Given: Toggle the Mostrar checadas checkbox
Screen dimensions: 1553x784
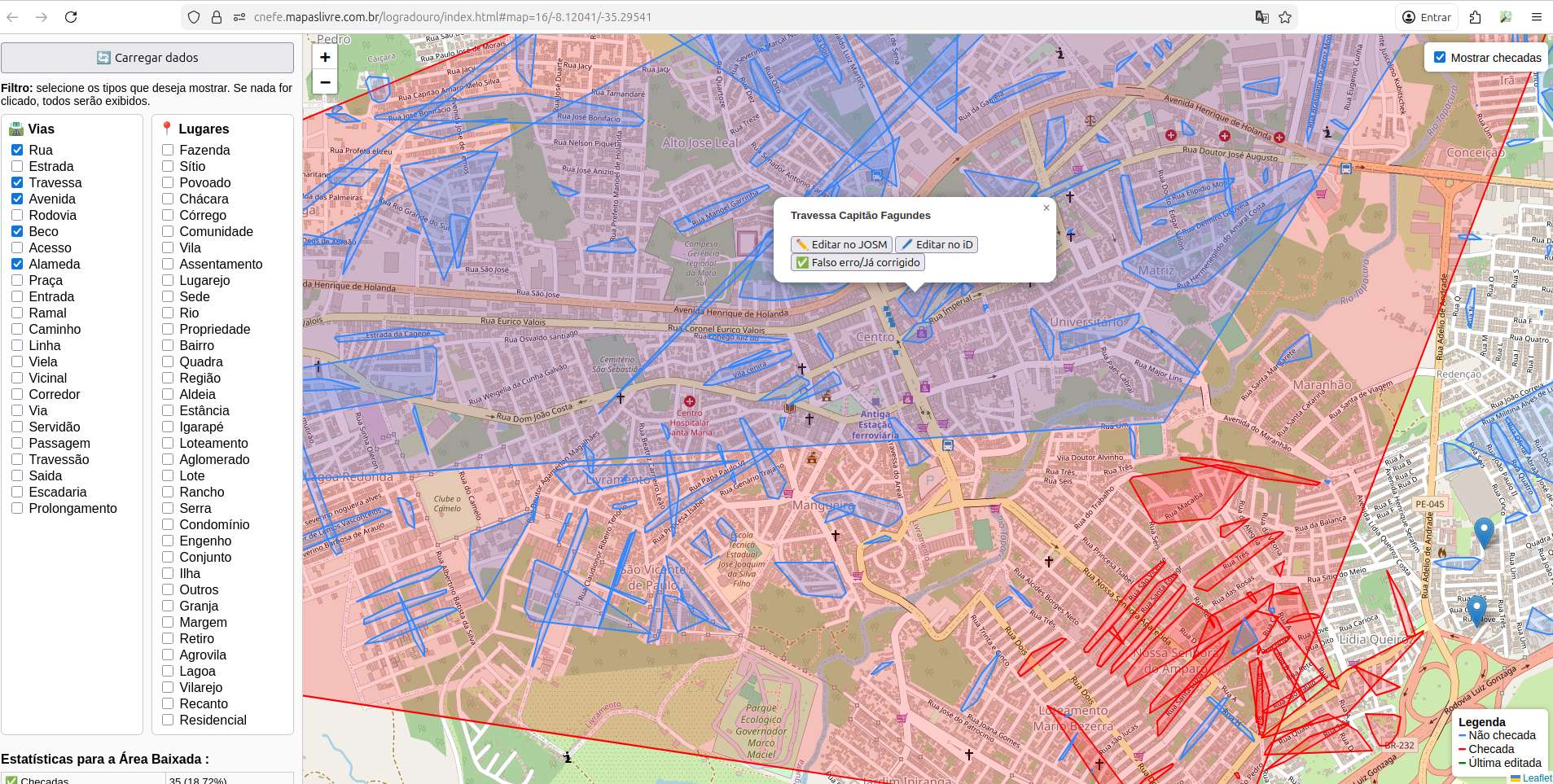Looking at the screenshot, I should click(1440, 58).
